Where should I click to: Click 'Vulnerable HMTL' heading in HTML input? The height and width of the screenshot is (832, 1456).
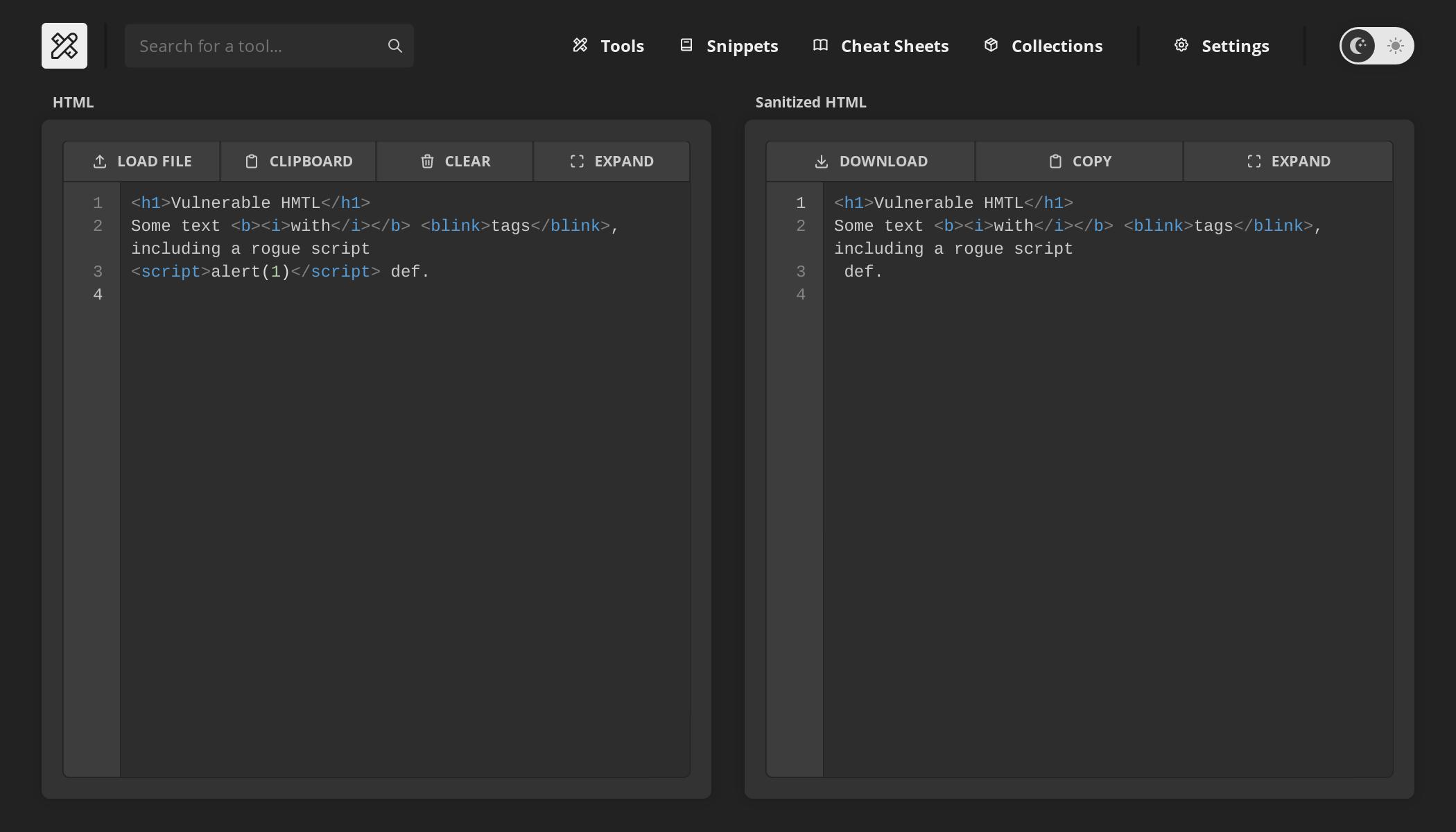(x=246, y=203)
